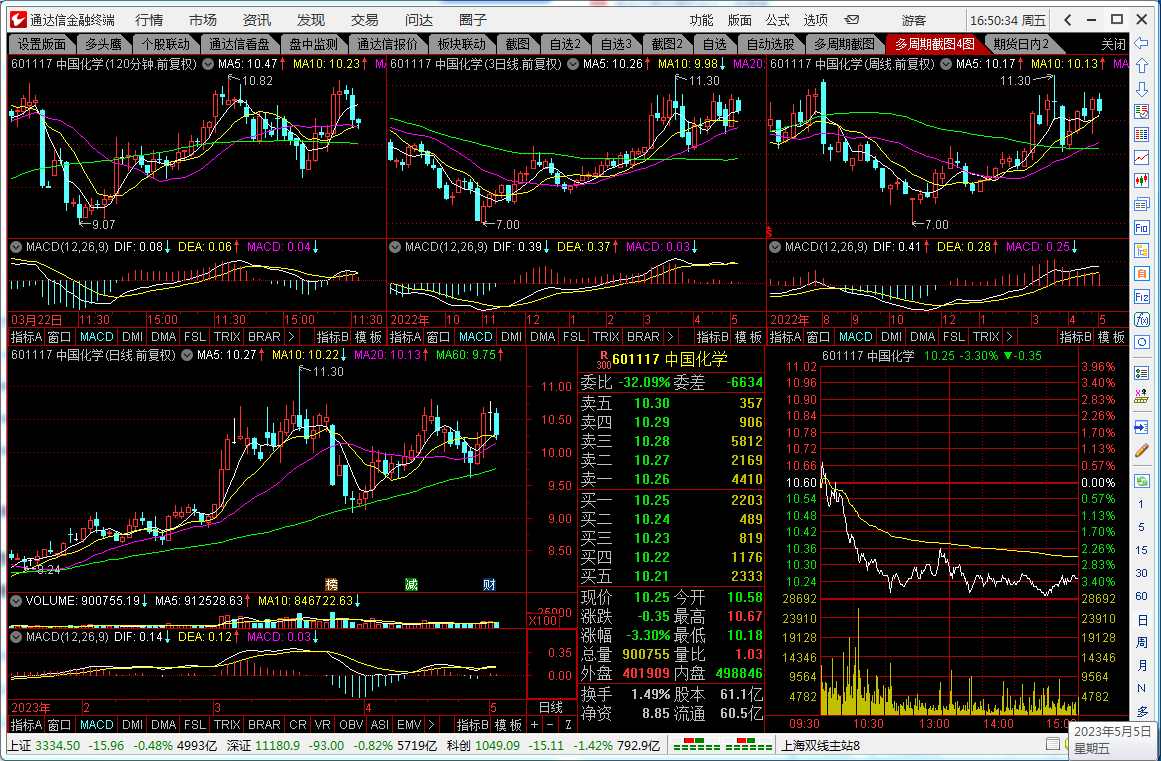
Task: Select the 月 monthly period in sidebar
Action: (x=1141, y=666)
